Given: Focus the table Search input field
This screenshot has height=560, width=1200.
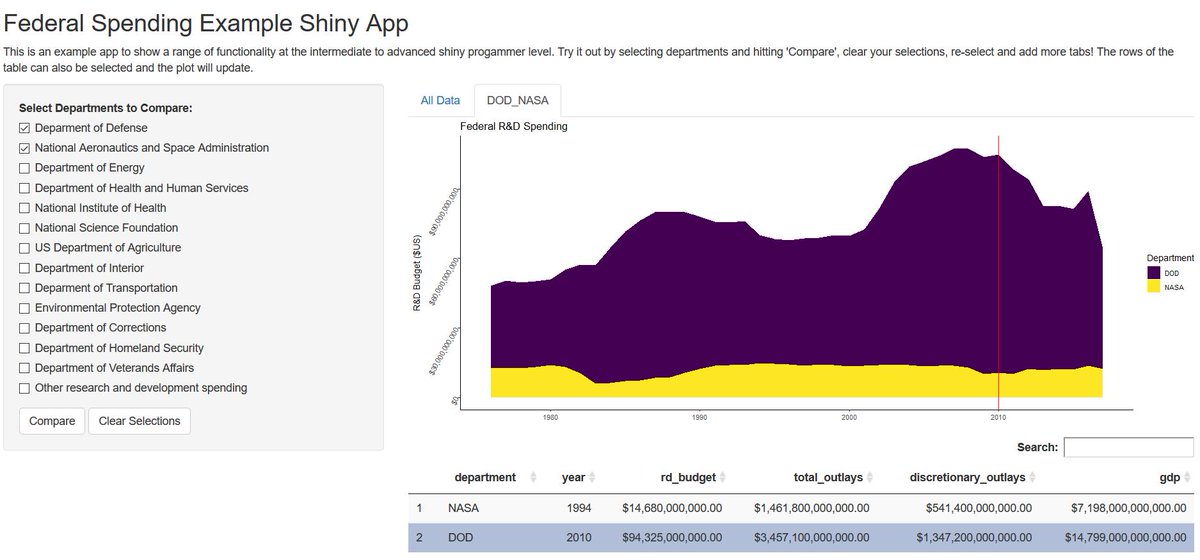Looking at the screenshot, I should click(x=1128, y=447).
